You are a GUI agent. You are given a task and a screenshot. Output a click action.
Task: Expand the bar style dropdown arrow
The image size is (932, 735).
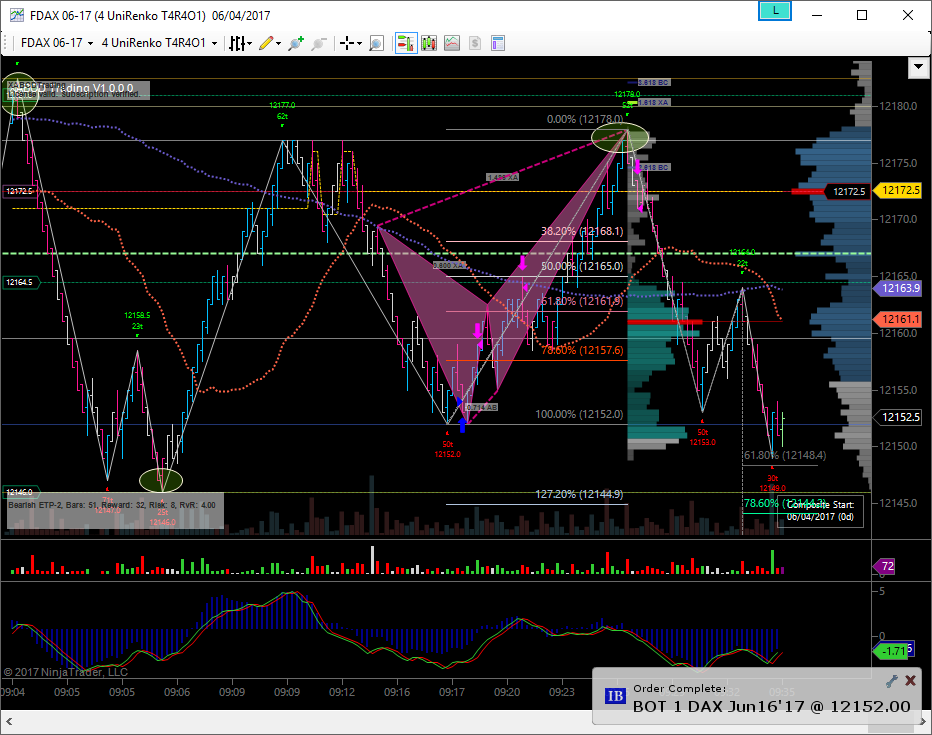coord(250,43)
